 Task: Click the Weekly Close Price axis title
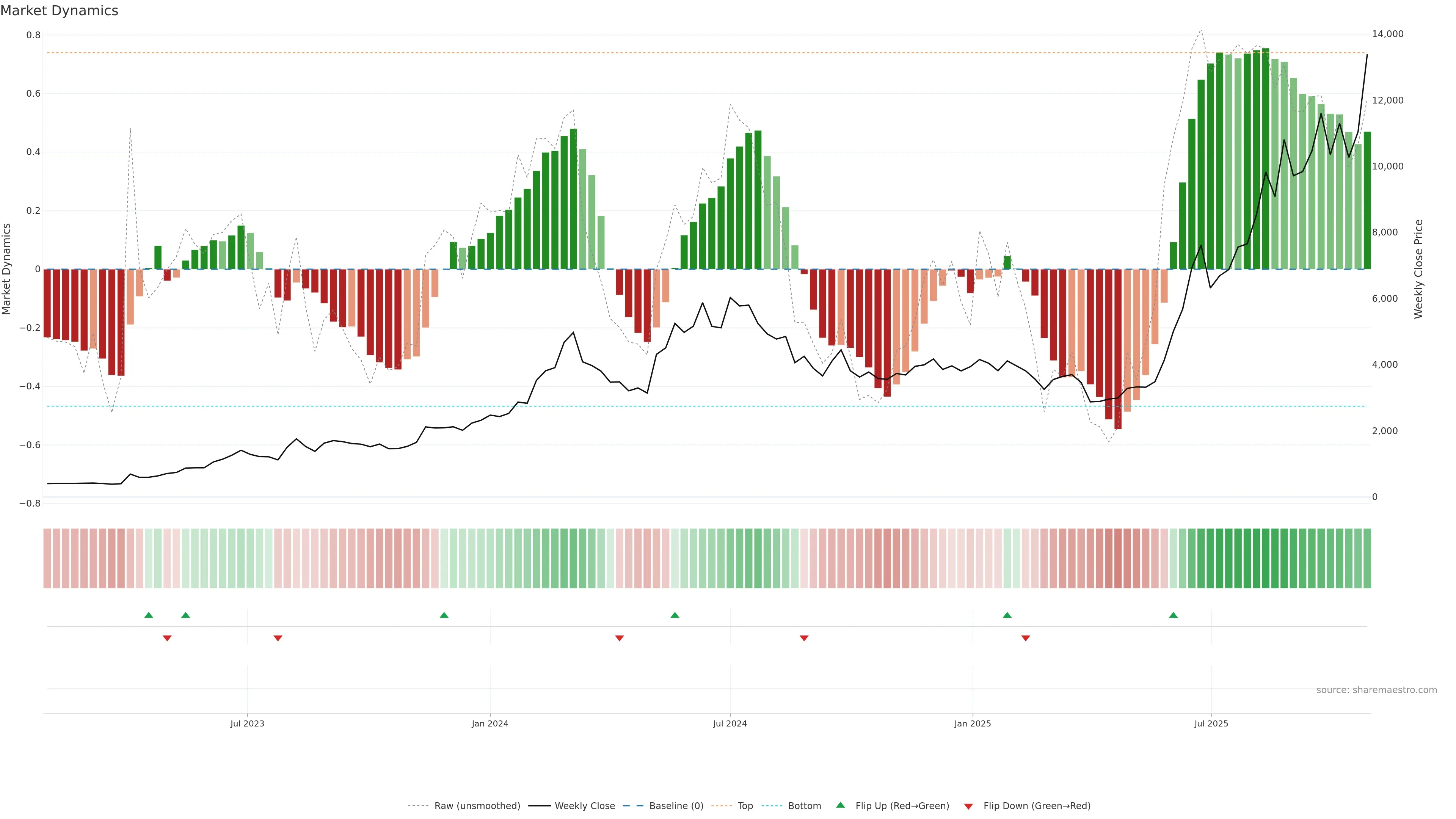(x=1418, y=269)
